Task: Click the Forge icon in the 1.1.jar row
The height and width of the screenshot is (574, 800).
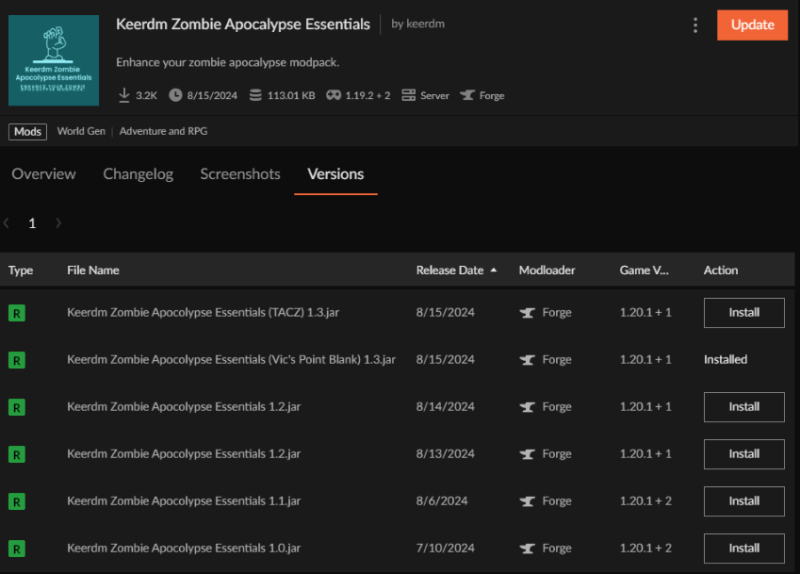Action: (527, 501)
